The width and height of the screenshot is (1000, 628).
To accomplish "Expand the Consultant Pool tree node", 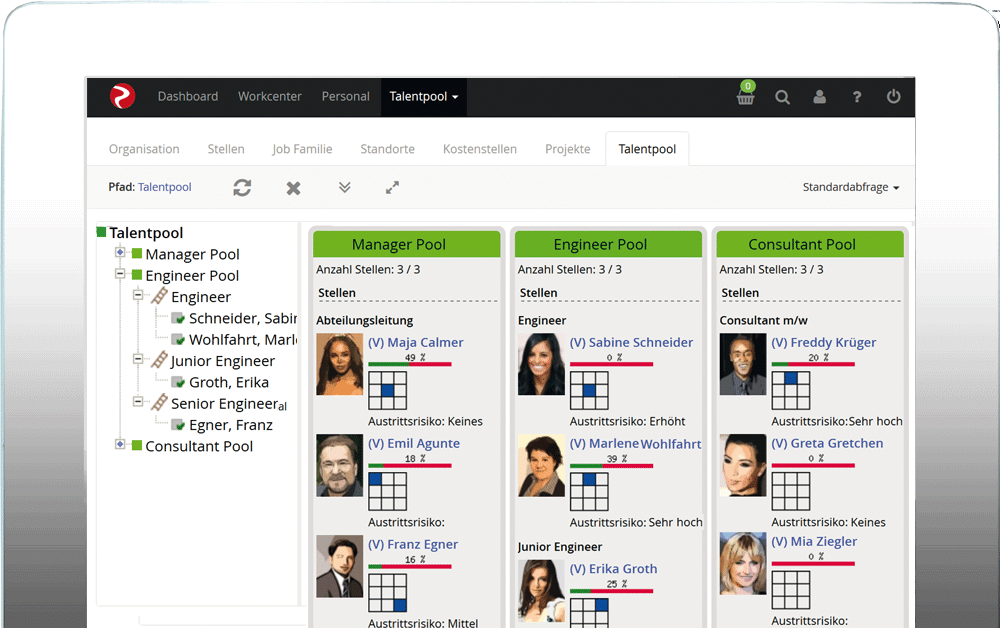I will pyautogui.click(x=120, y=444).
